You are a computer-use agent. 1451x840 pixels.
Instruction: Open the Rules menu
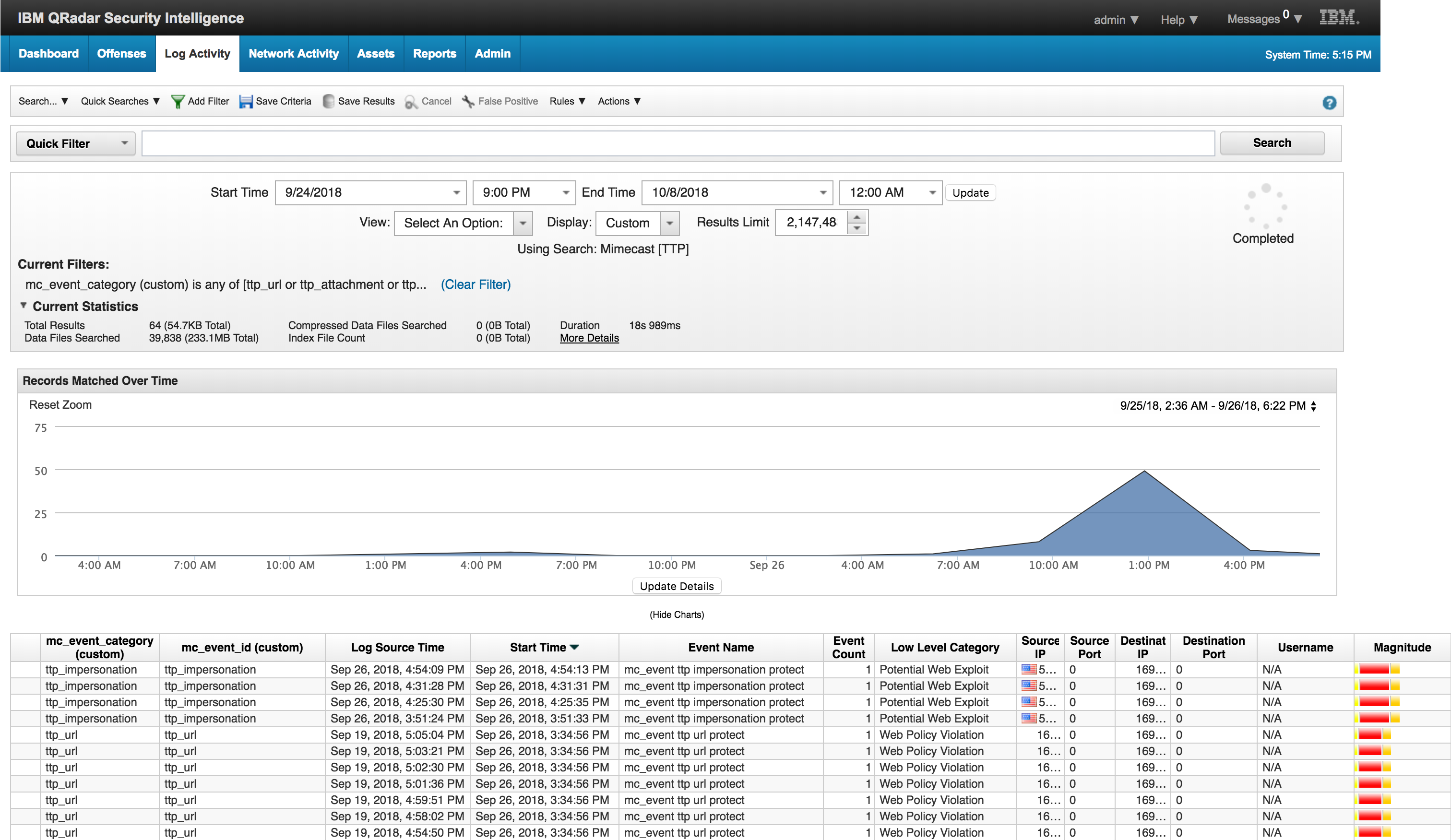click(x=567, y=101)
